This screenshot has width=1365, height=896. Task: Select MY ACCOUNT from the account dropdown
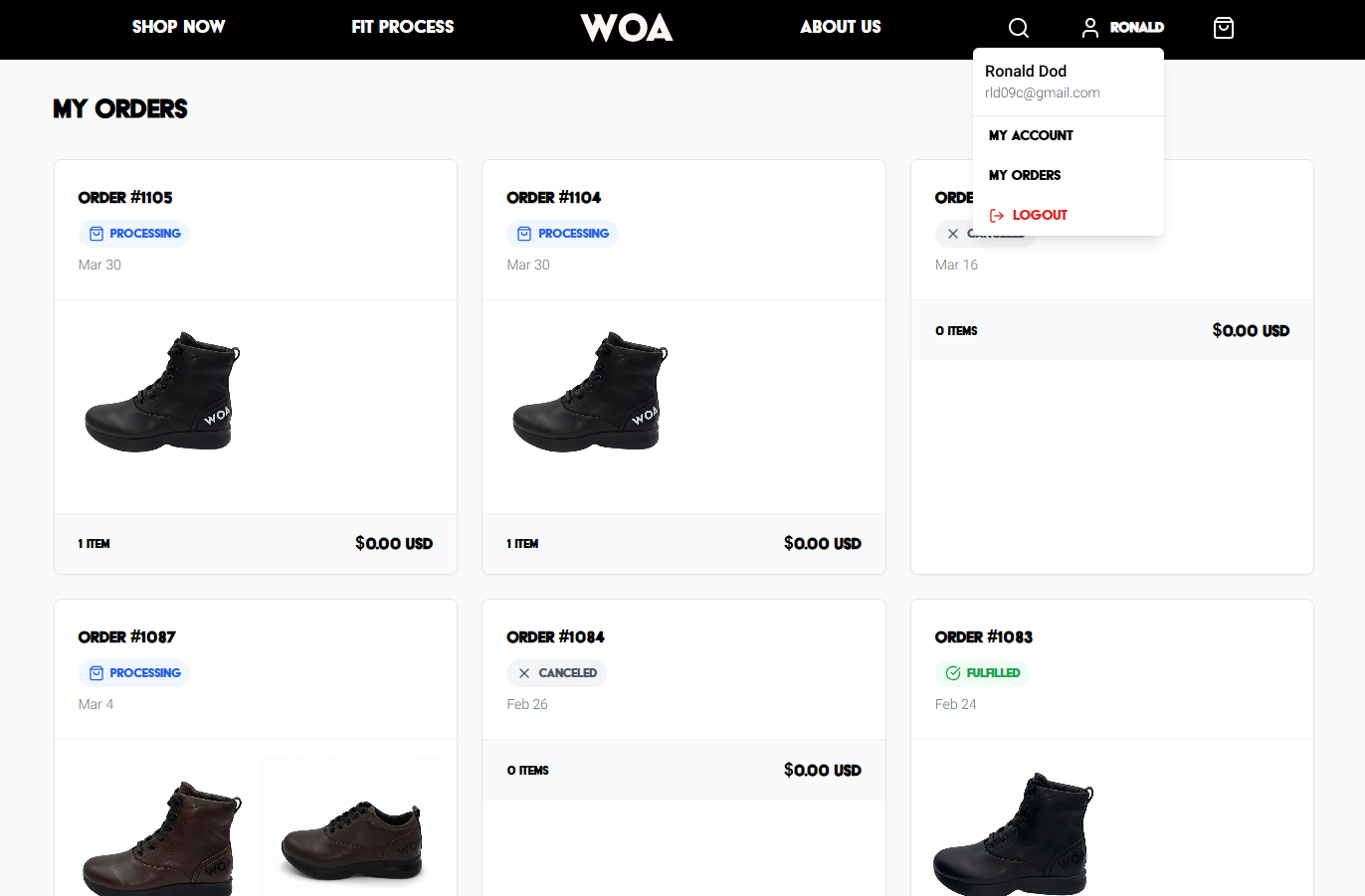[1032, 135]
